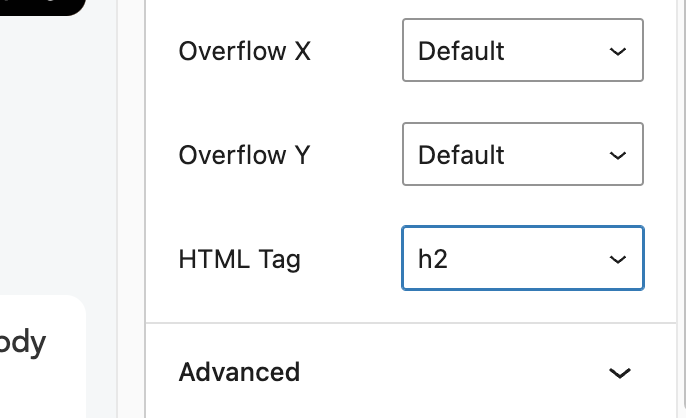This screenshot has height=418, width=686.
Task: Click the gray editor canvas background
Action: (x=50, y=150)
